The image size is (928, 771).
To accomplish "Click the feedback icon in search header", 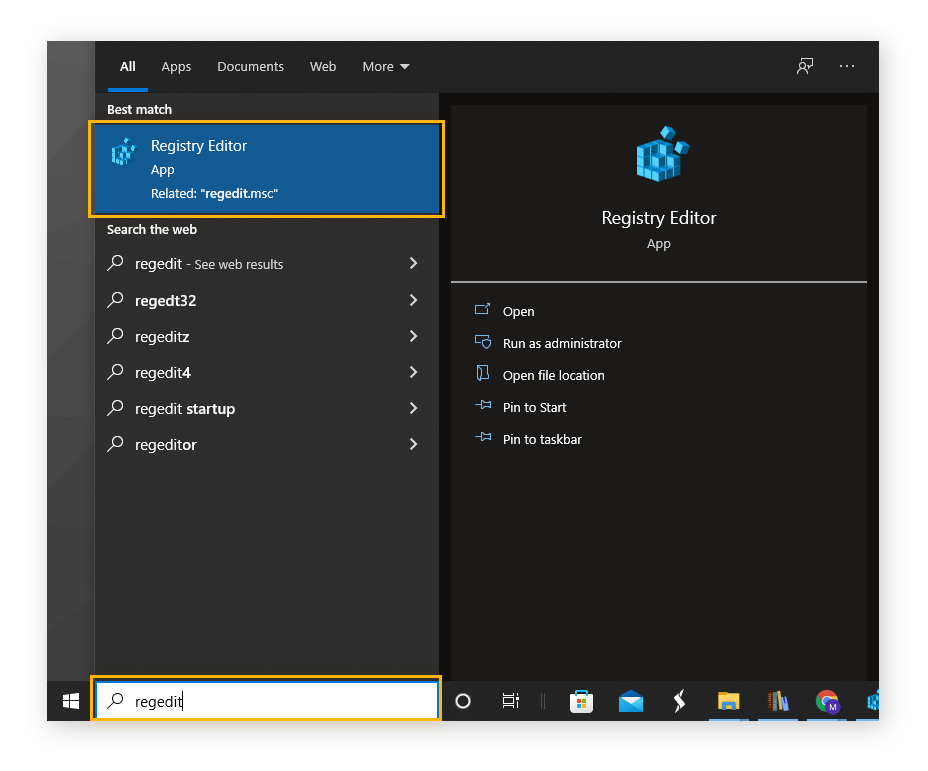I will (804, 66).
